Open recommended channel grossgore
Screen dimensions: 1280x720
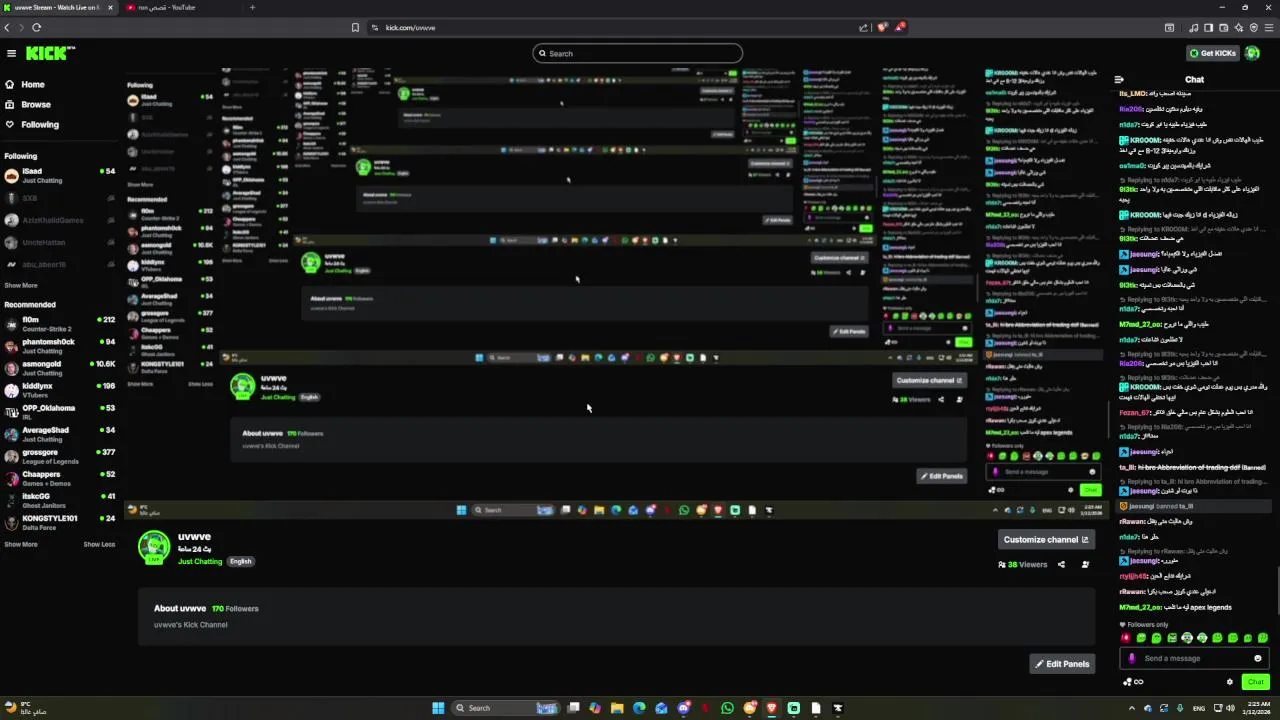pyautogui.click(x=60, y=456)
